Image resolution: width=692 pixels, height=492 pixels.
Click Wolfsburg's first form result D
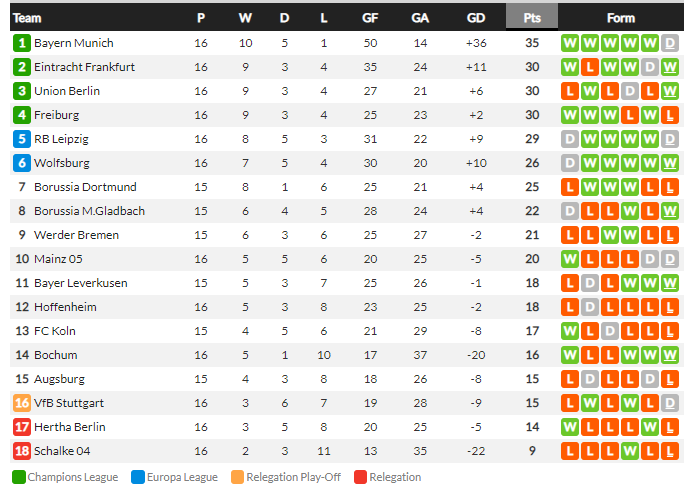point(570,163)
